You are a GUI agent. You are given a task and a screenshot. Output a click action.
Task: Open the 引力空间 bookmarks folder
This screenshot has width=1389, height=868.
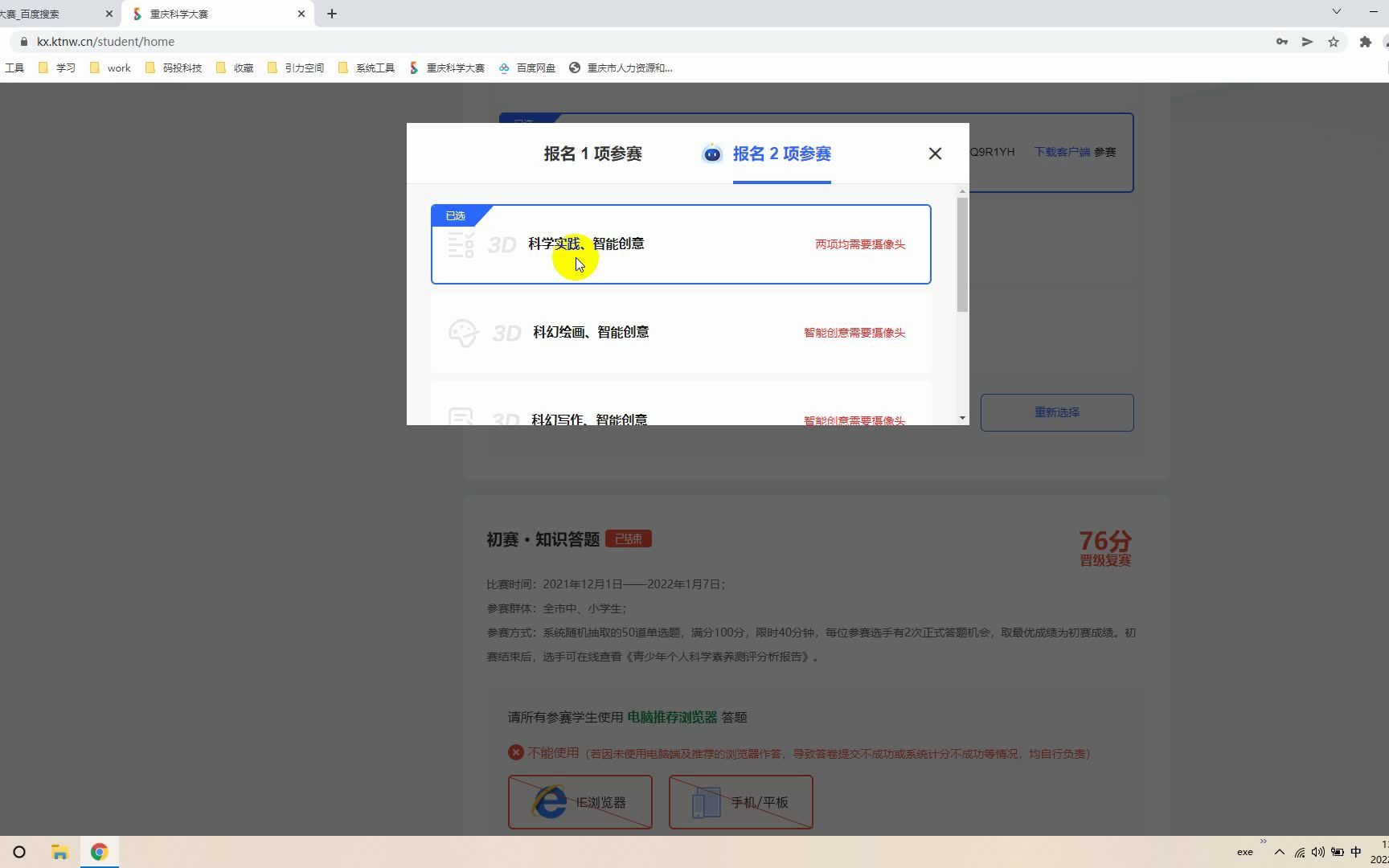pyautogui.click(x=296, y=68)
